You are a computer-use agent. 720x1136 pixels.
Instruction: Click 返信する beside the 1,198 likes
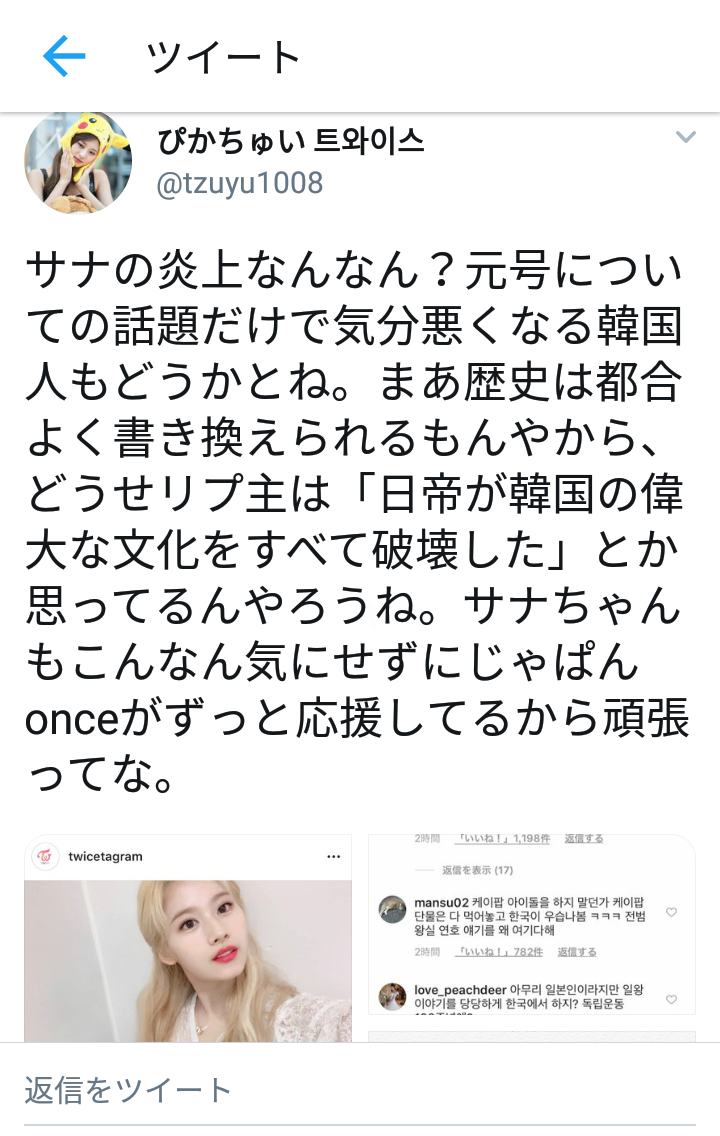[x=584, y=838]
